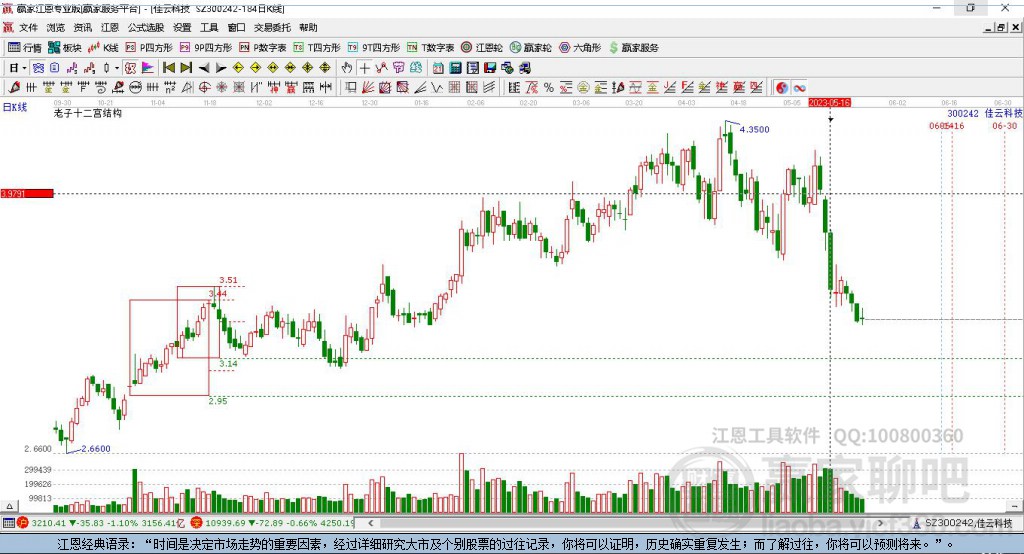Open the 9T四方形 tool
This screenshot has width=1024, height=554.
click(374, 48)
